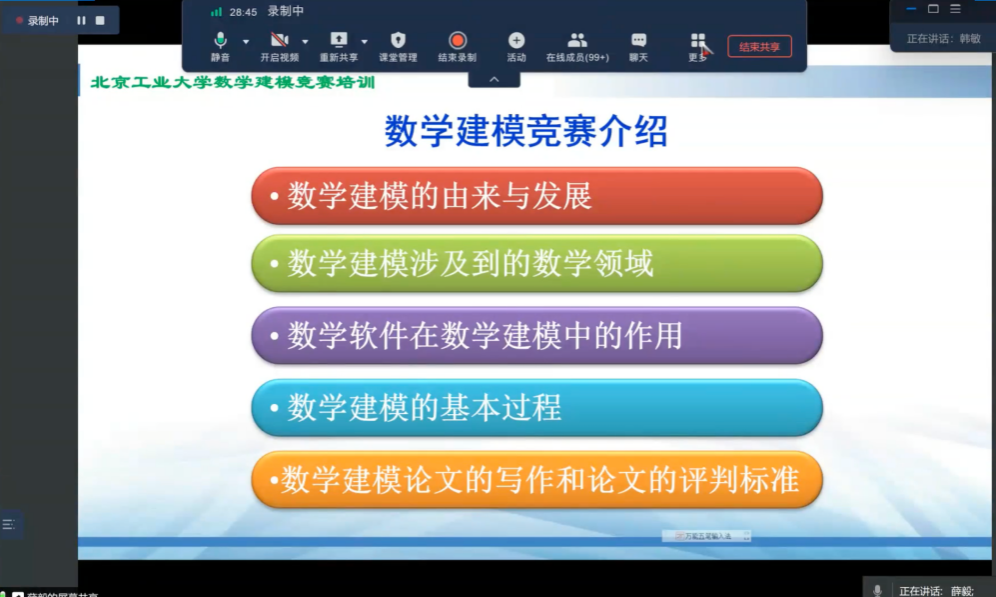
Task: Mute the microphone (静音)
Action: tap(220, 41)
